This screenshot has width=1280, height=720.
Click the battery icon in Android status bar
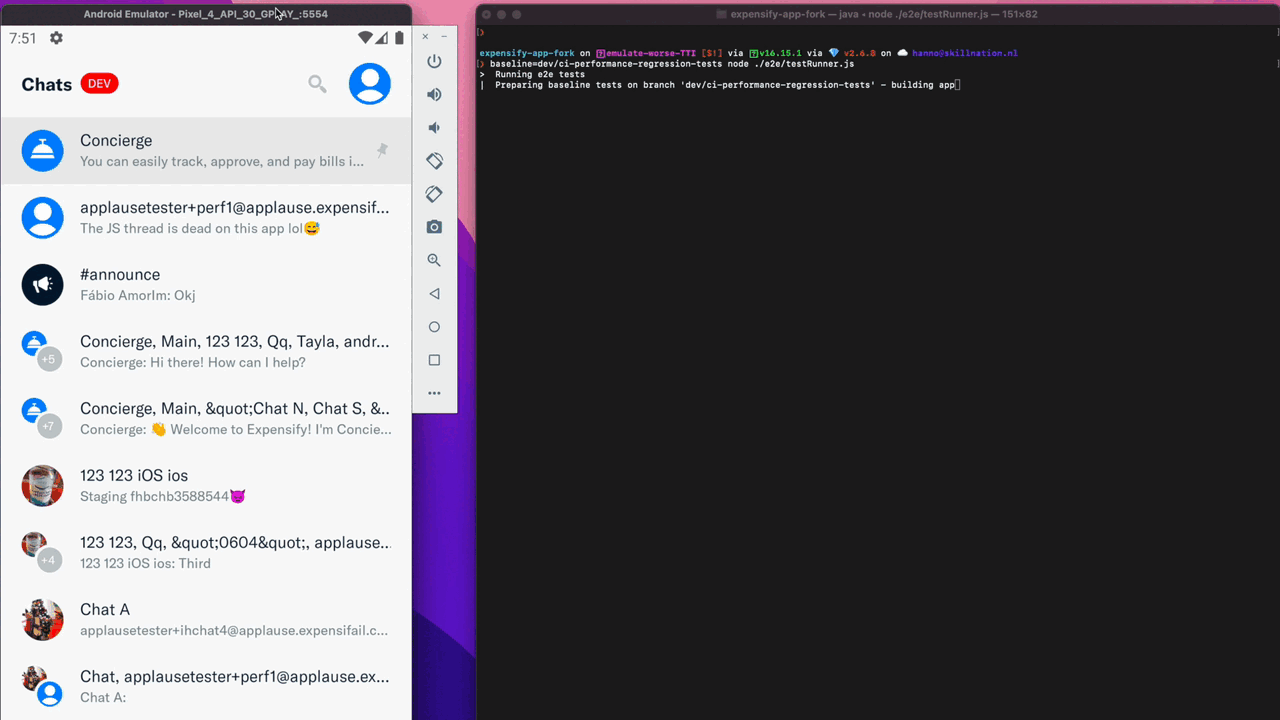coord(399,38)
